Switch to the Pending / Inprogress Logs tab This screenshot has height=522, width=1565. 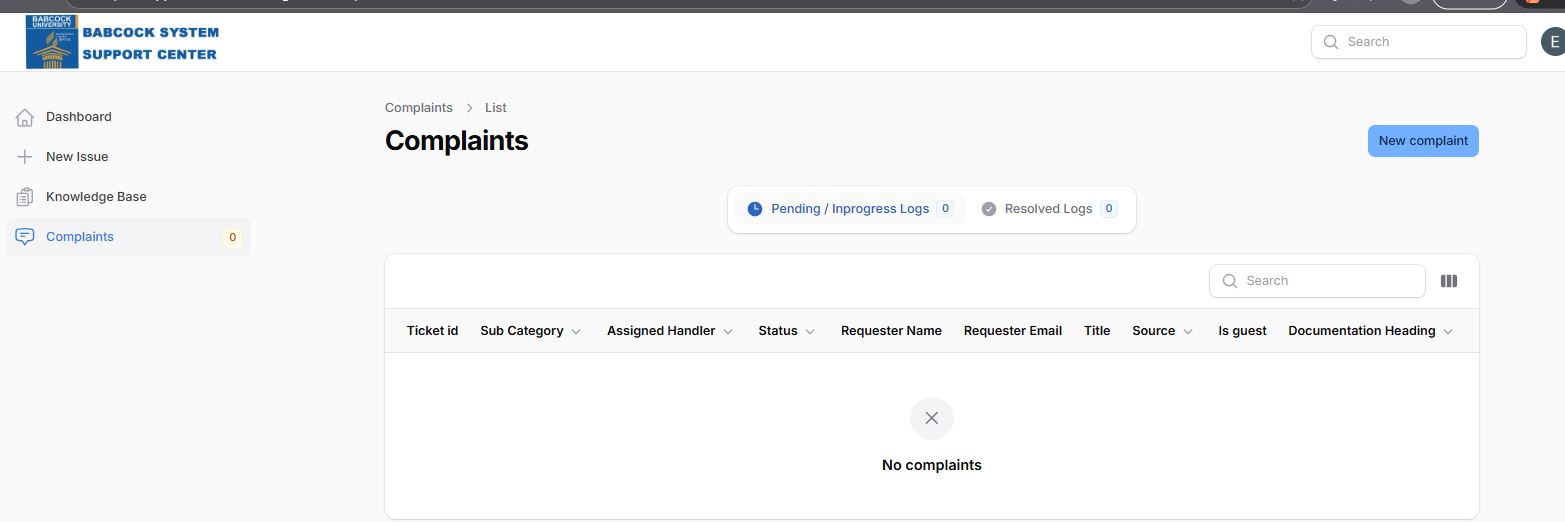850,209
